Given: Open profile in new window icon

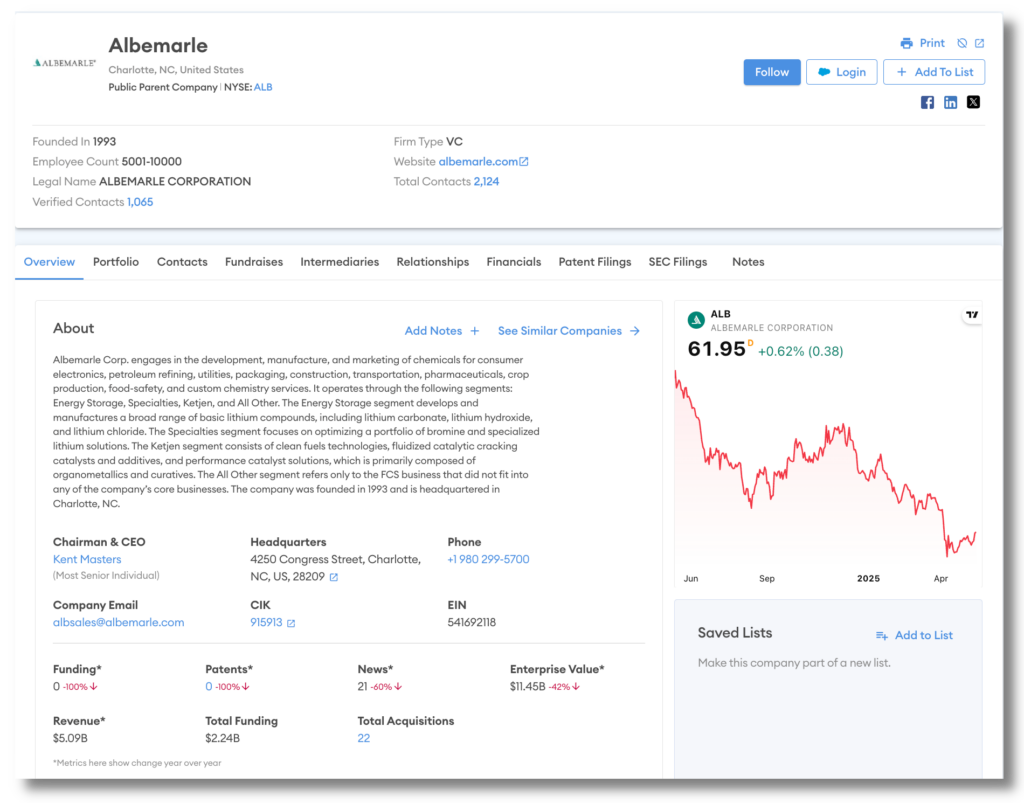Looking at the screenshot, I should (980, 43).
